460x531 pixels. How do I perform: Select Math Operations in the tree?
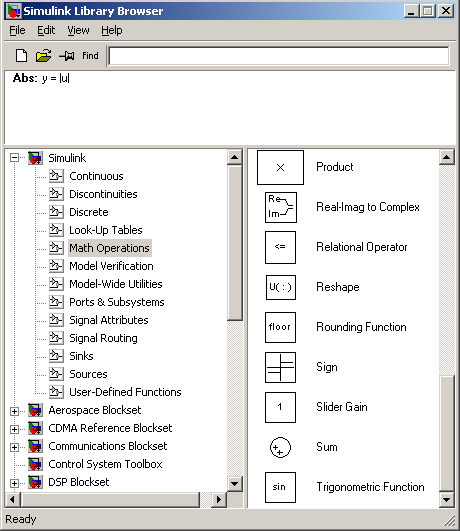click(109, 248)
